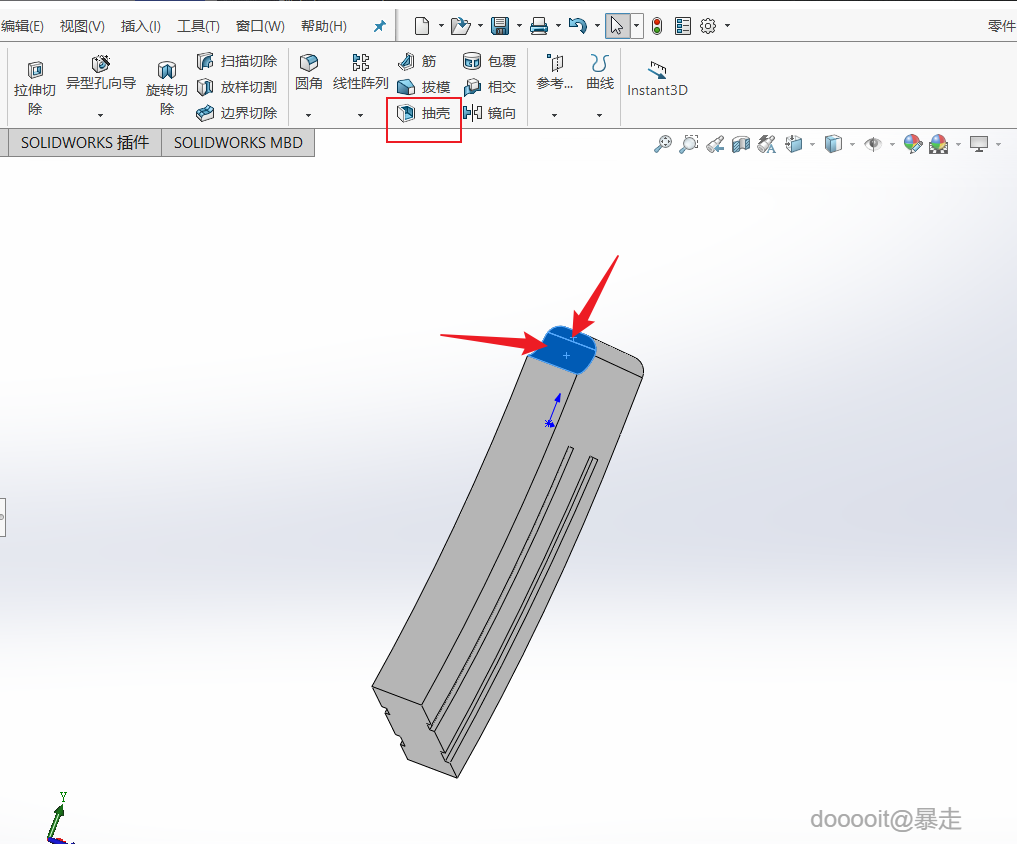This screenshot has height=844, width=1017.
Task: Click the Undo arrow icon
Action: [577, 26]
